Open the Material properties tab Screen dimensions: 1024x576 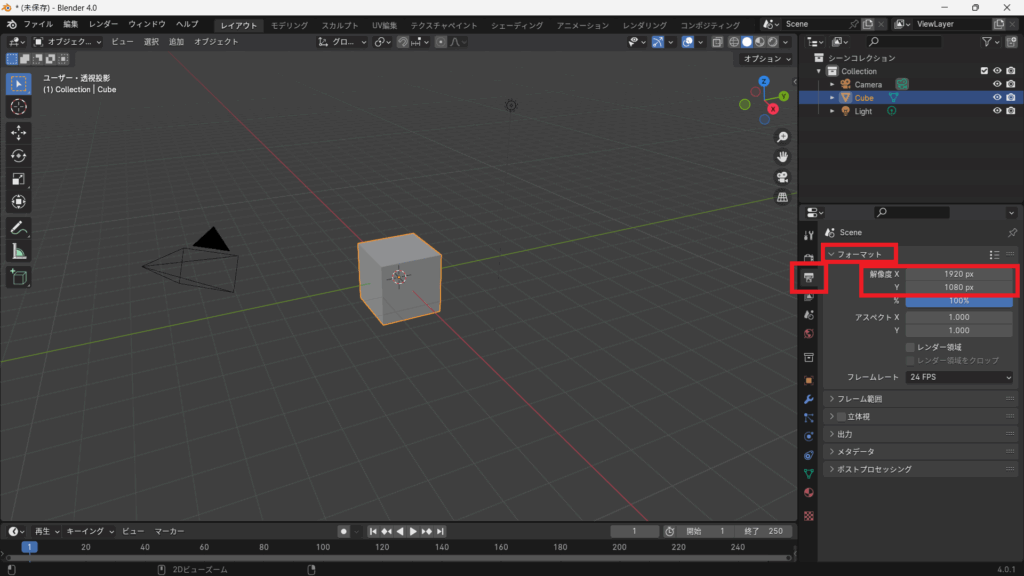coord(808,492)
